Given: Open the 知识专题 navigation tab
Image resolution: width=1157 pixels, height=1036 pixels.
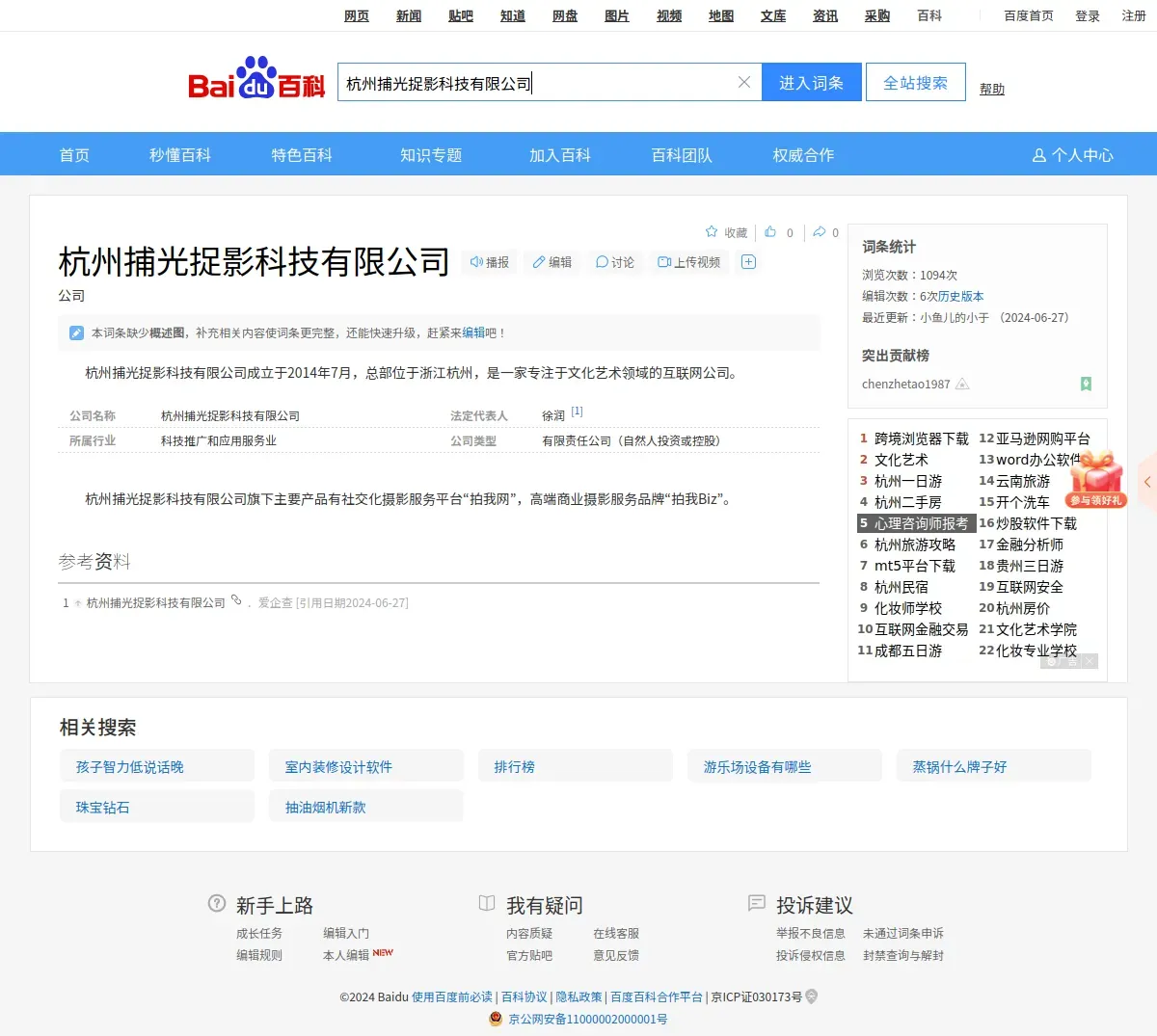Looking at the screenshot, I should pyautogui.click(x=431, y=155).
